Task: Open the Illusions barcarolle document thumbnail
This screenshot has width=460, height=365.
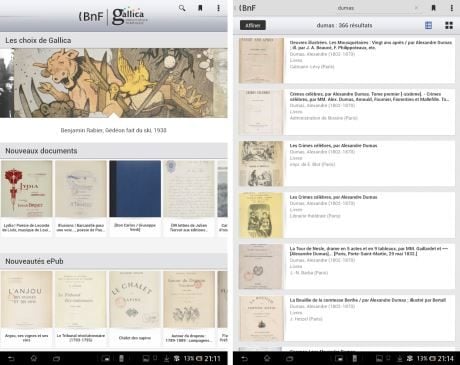Action: [x=81, y=189]
